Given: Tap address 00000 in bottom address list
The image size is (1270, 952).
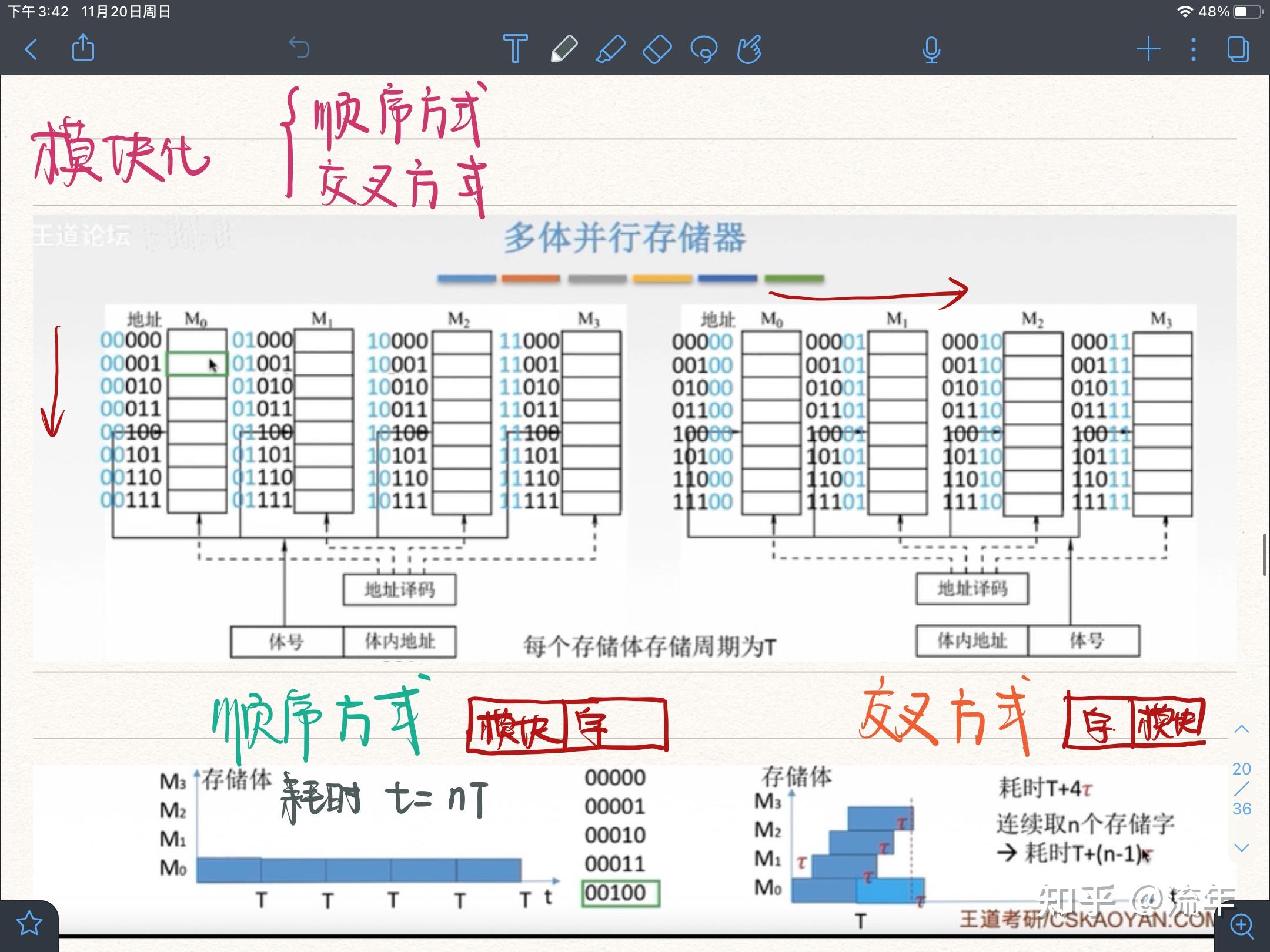Looking at the screenshot, I should click(615, 777).
